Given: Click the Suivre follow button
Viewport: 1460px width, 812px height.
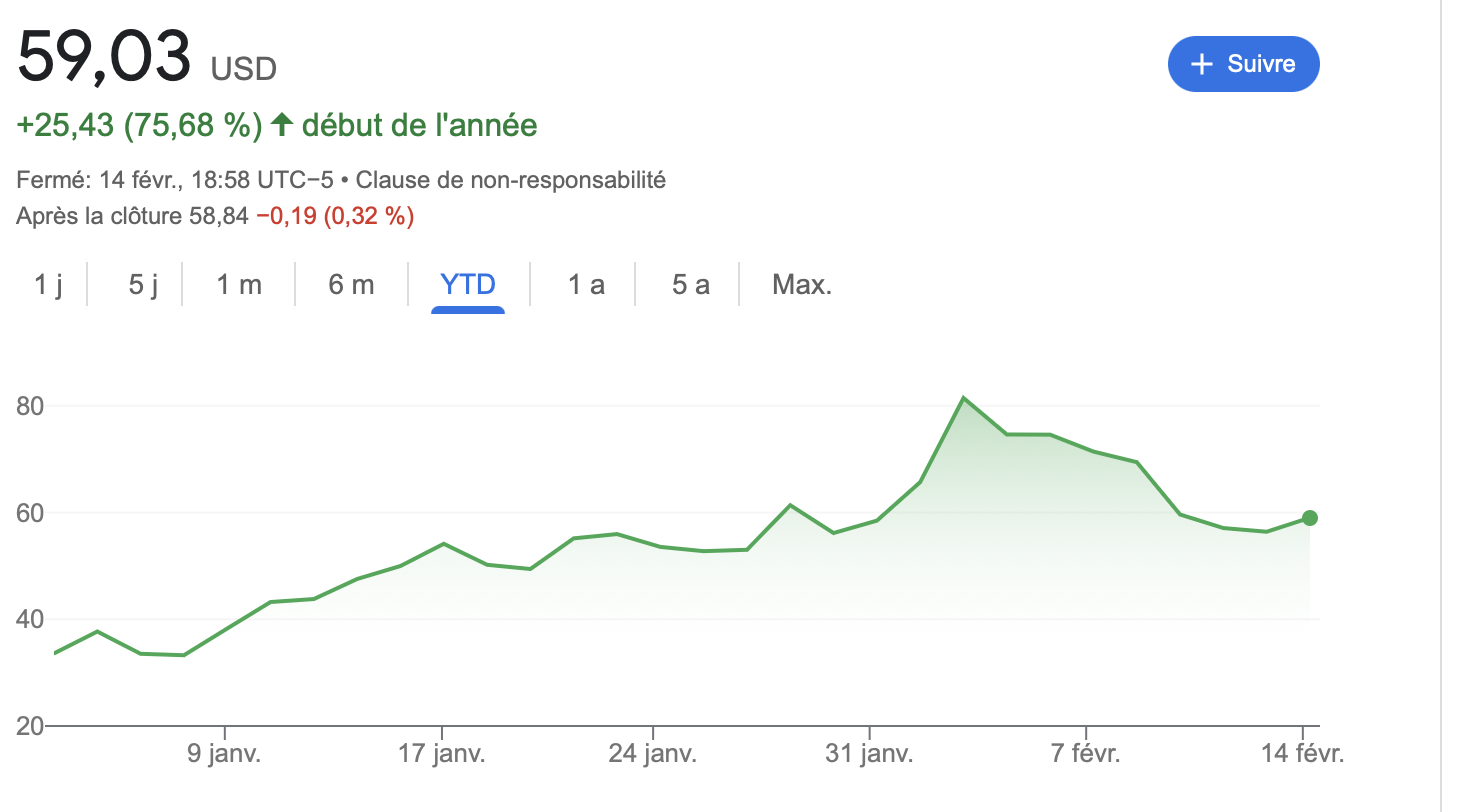Looking at the screenshot, I should (1243, 64).
